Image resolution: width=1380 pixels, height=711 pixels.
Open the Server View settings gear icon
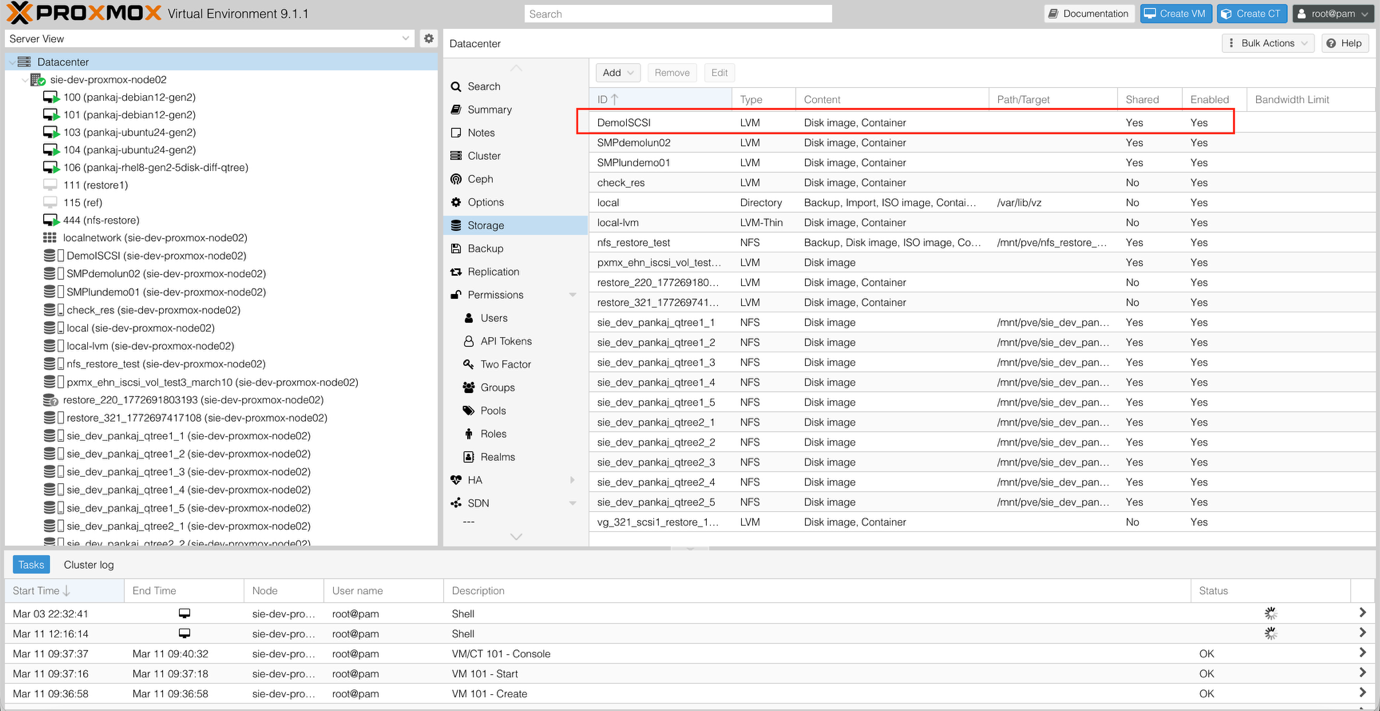click(428, 37)
